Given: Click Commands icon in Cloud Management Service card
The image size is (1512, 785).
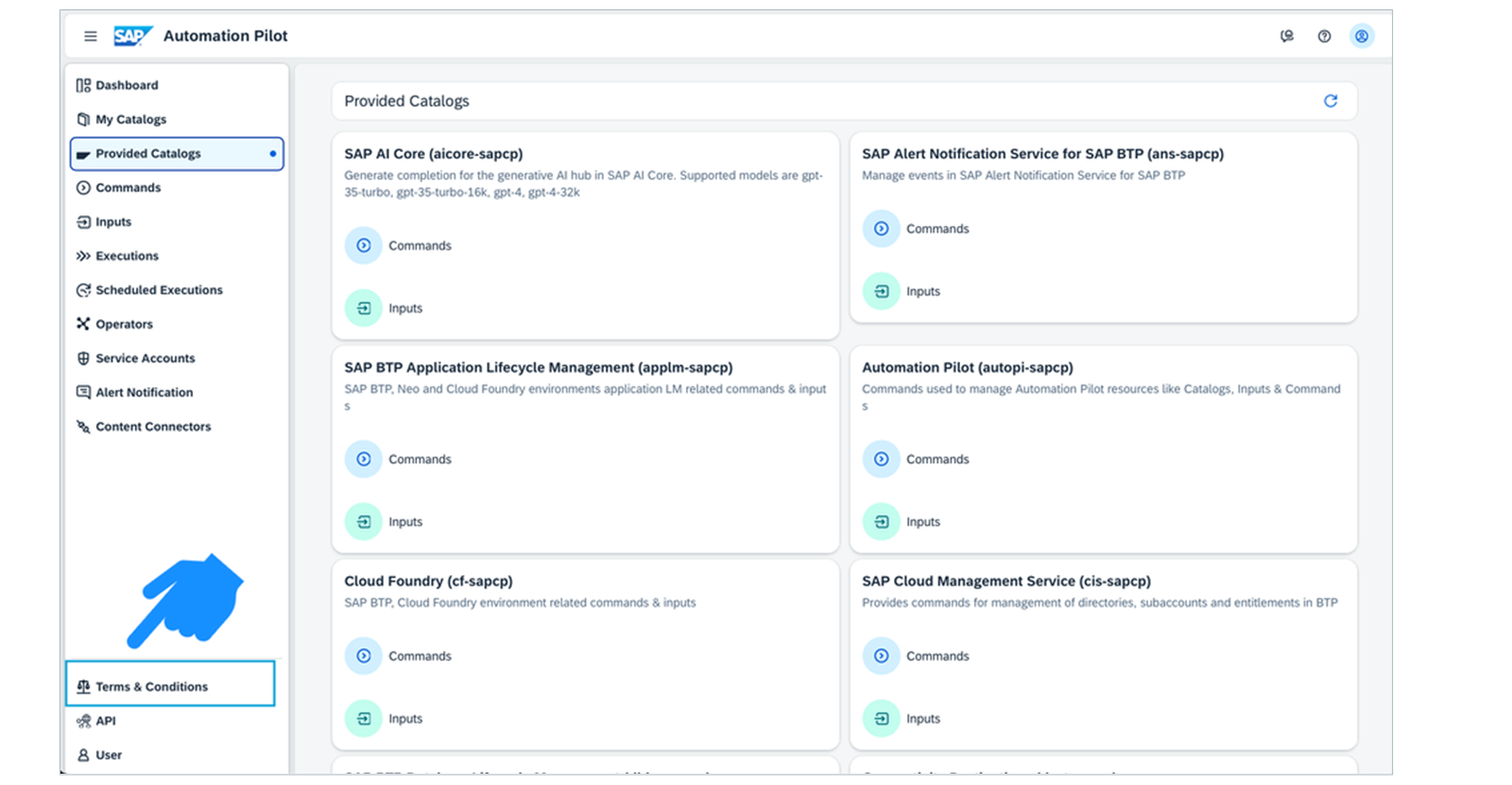Looking at the screenshot, I should tap(882, 656).
